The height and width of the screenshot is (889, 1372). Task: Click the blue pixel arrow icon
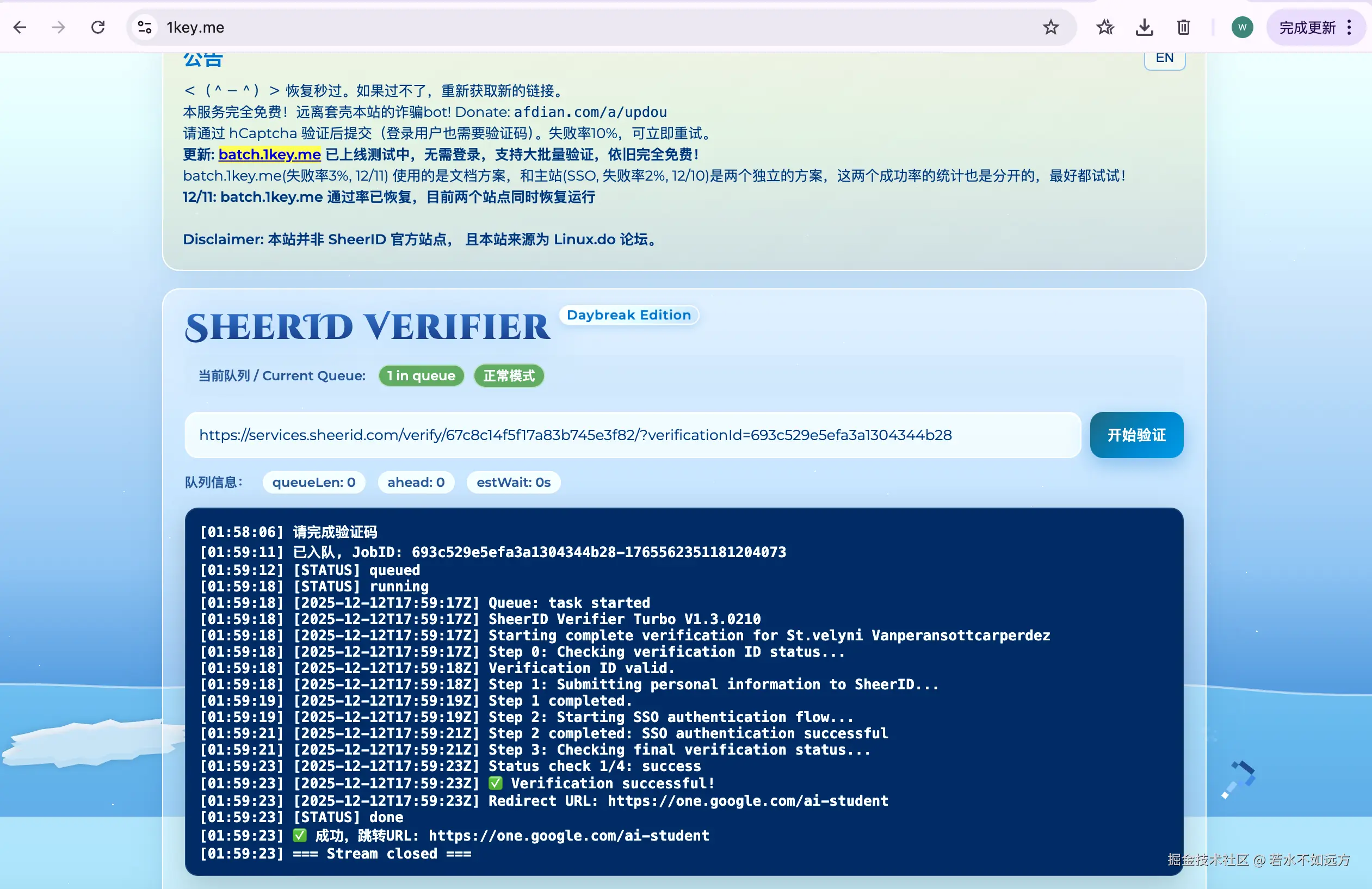(1239, 779)
